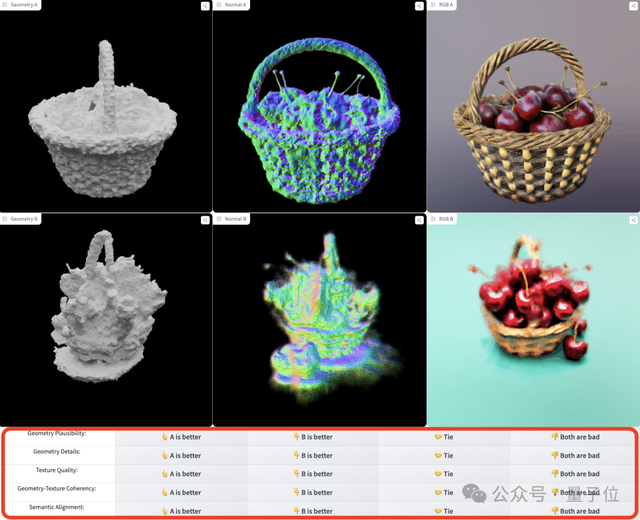Select 'A is better' for Geometry Plausibility
Screen dimensions: 640x520
(x=180, y=437)
